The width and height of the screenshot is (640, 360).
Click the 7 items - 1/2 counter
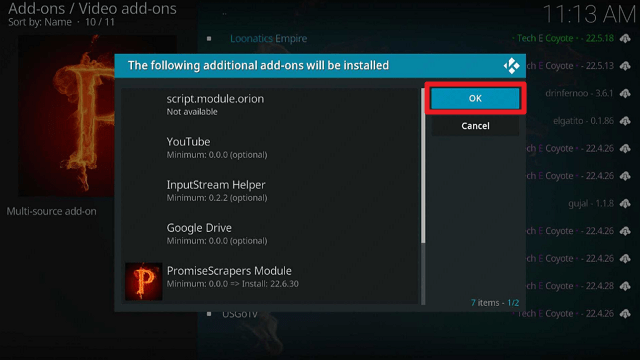495,303
